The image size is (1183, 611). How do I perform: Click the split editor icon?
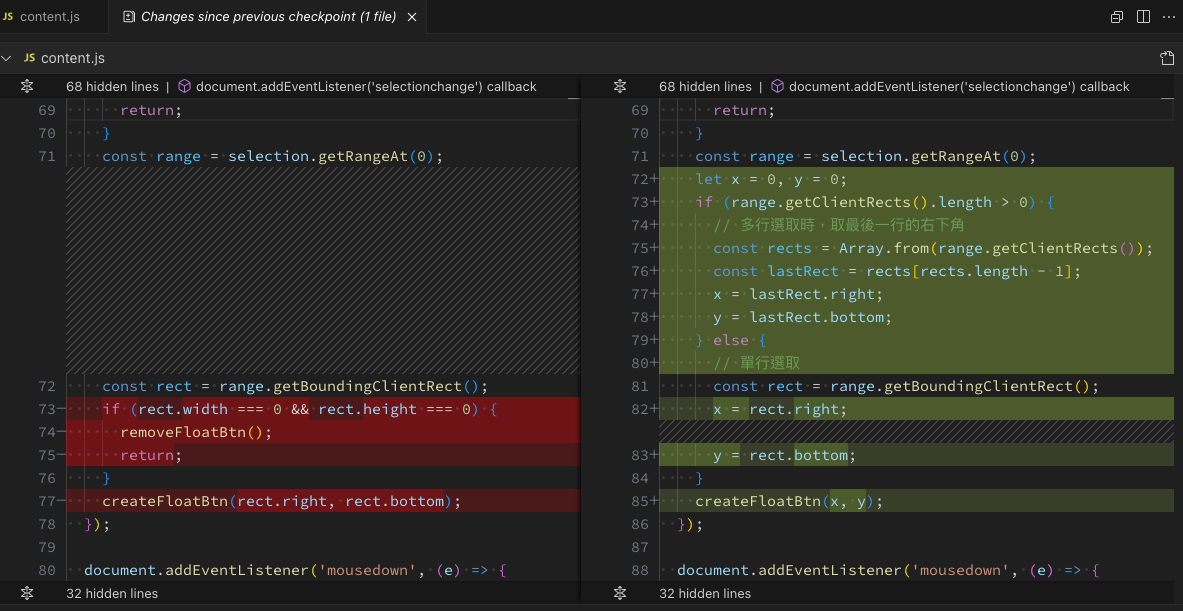(x=1143, y=17)
